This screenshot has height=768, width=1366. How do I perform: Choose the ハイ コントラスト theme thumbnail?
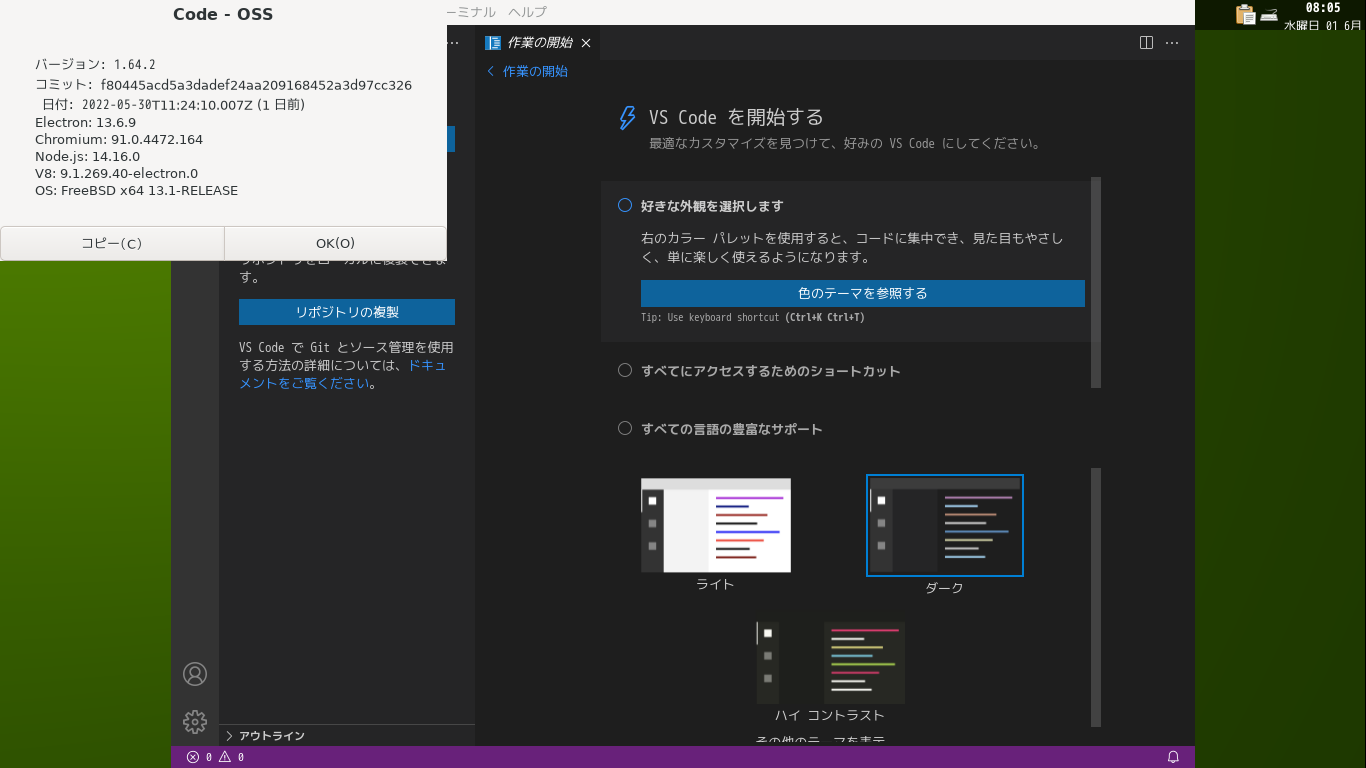click(830, 663)
